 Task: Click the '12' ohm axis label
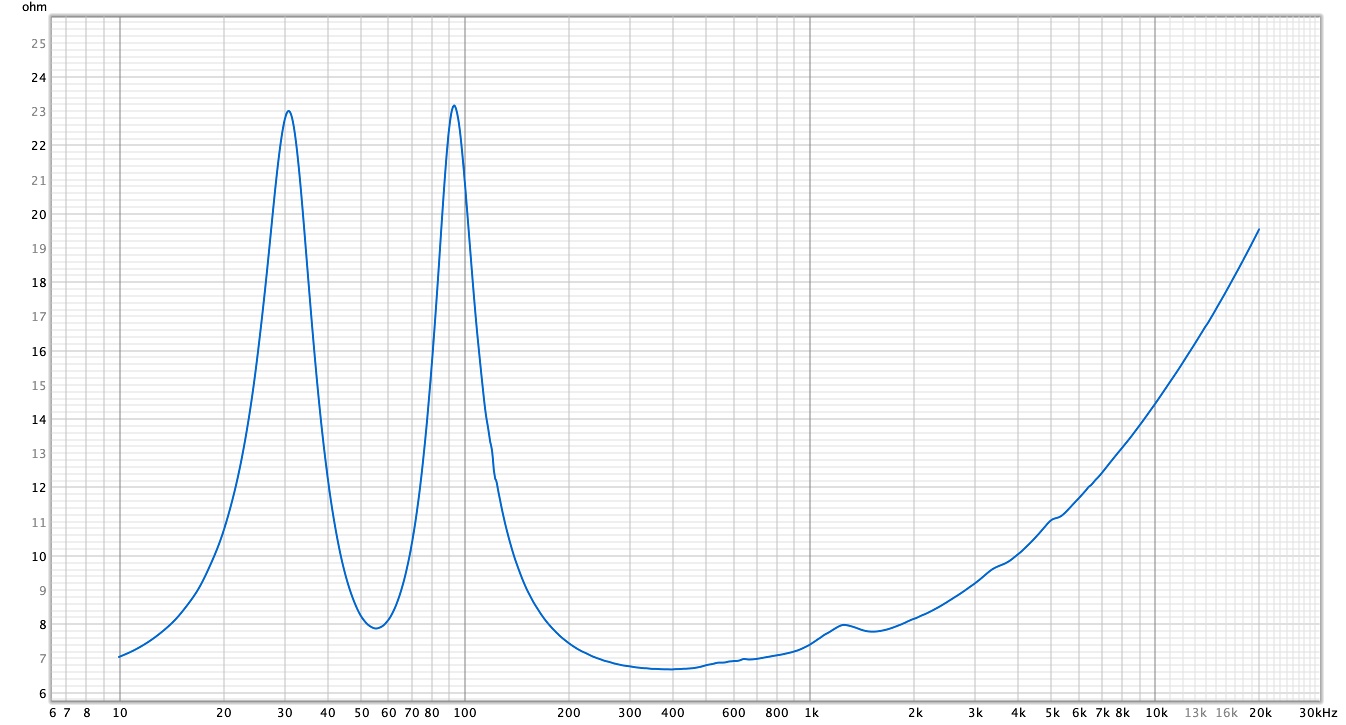[38, 488]
